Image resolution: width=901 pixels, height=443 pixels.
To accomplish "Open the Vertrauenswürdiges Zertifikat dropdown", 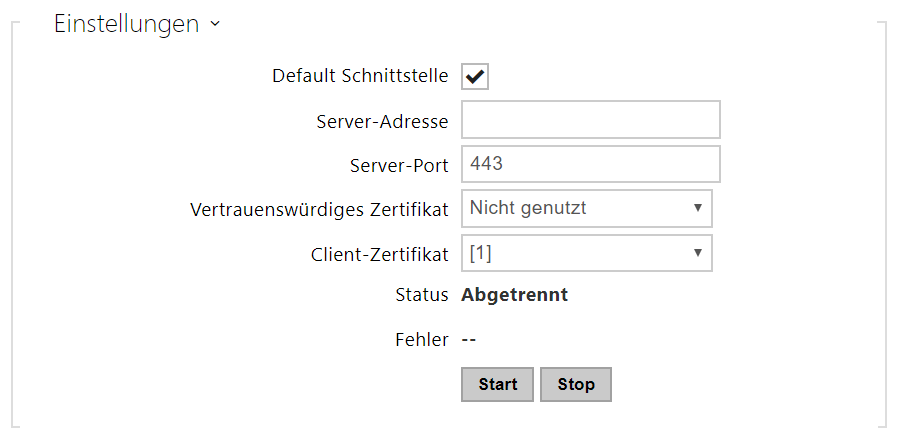I will pos(585,209).
